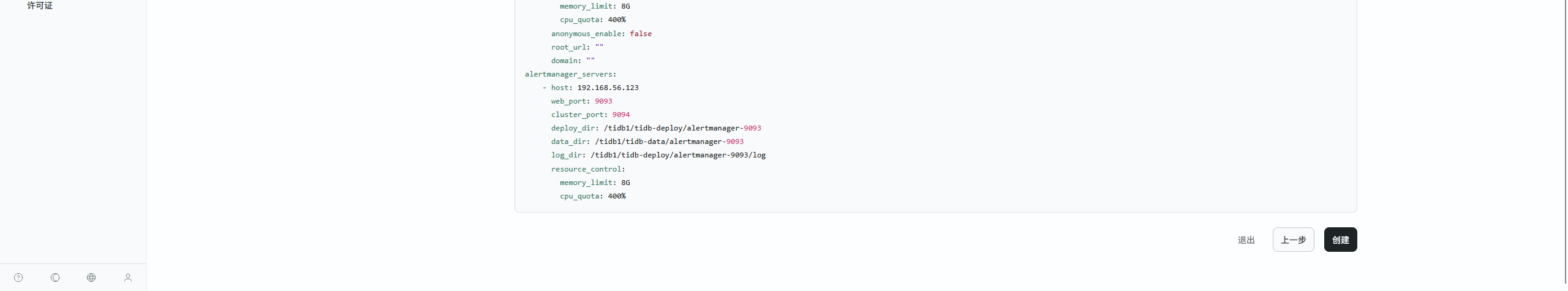Click the root_url line in YAML
Viewport: 1568px width, 291px height.
(577, 47)
